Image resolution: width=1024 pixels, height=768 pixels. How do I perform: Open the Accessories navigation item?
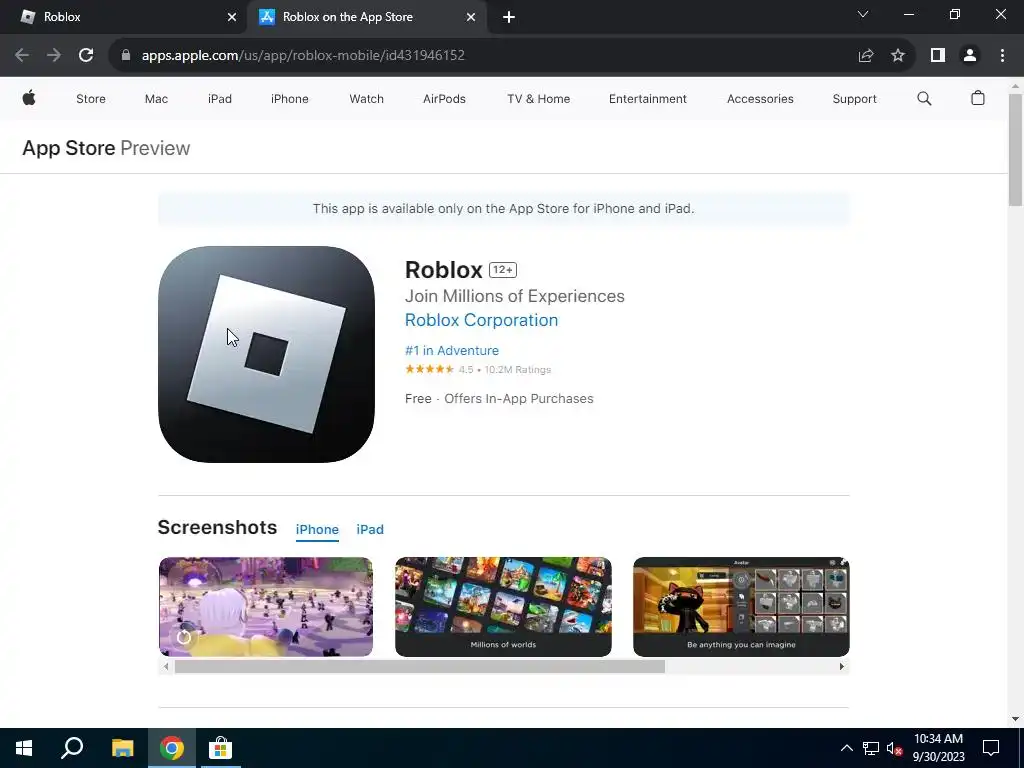tap(760, 99)
